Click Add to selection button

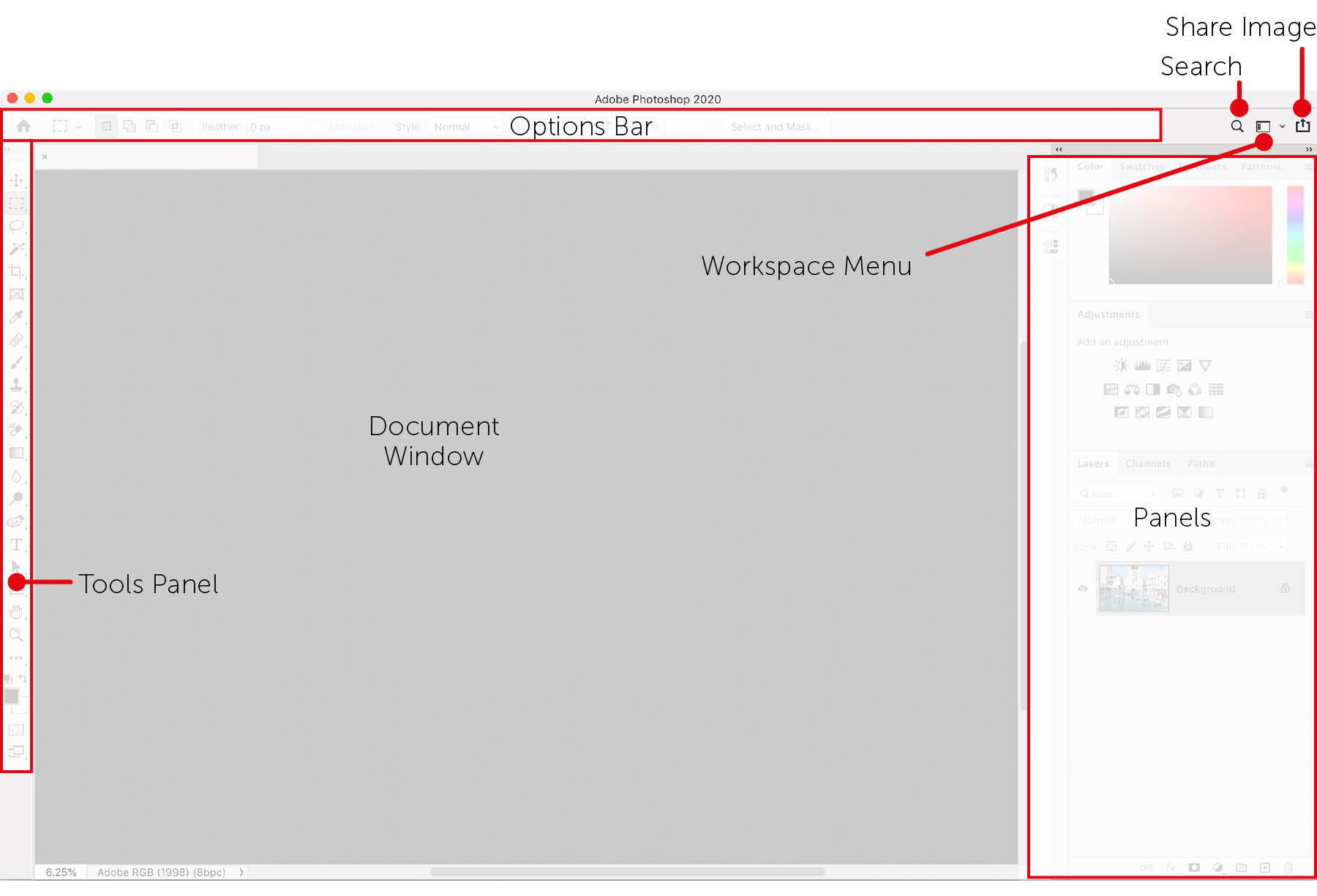point(130,126)
